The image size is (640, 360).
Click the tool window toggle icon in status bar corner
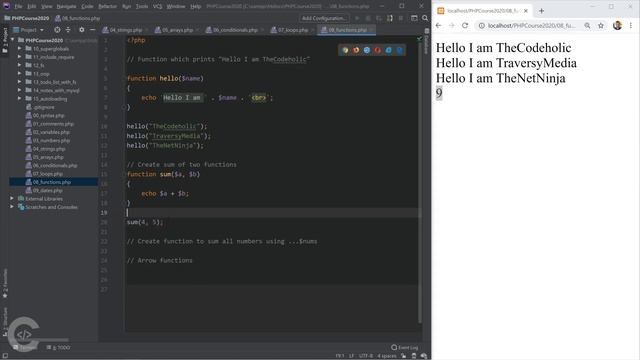pyautogui.click(x=5, y=356)
